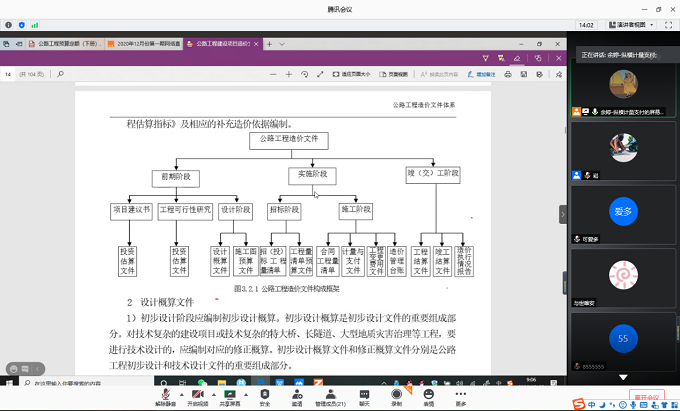Open the 演讲者视图 view layout dropdown
The image size is (680, 411).
pyautogui.click(x=631, y=25)
